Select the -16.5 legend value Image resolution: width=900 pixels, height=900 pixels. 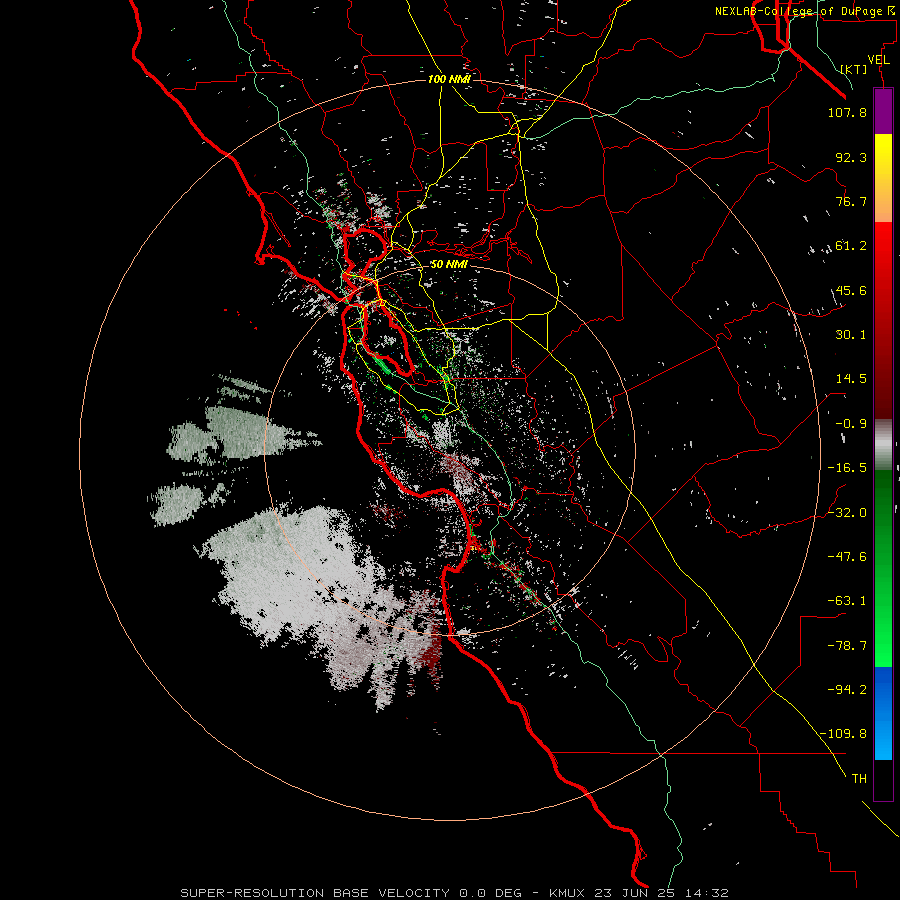tap(847, 468)
